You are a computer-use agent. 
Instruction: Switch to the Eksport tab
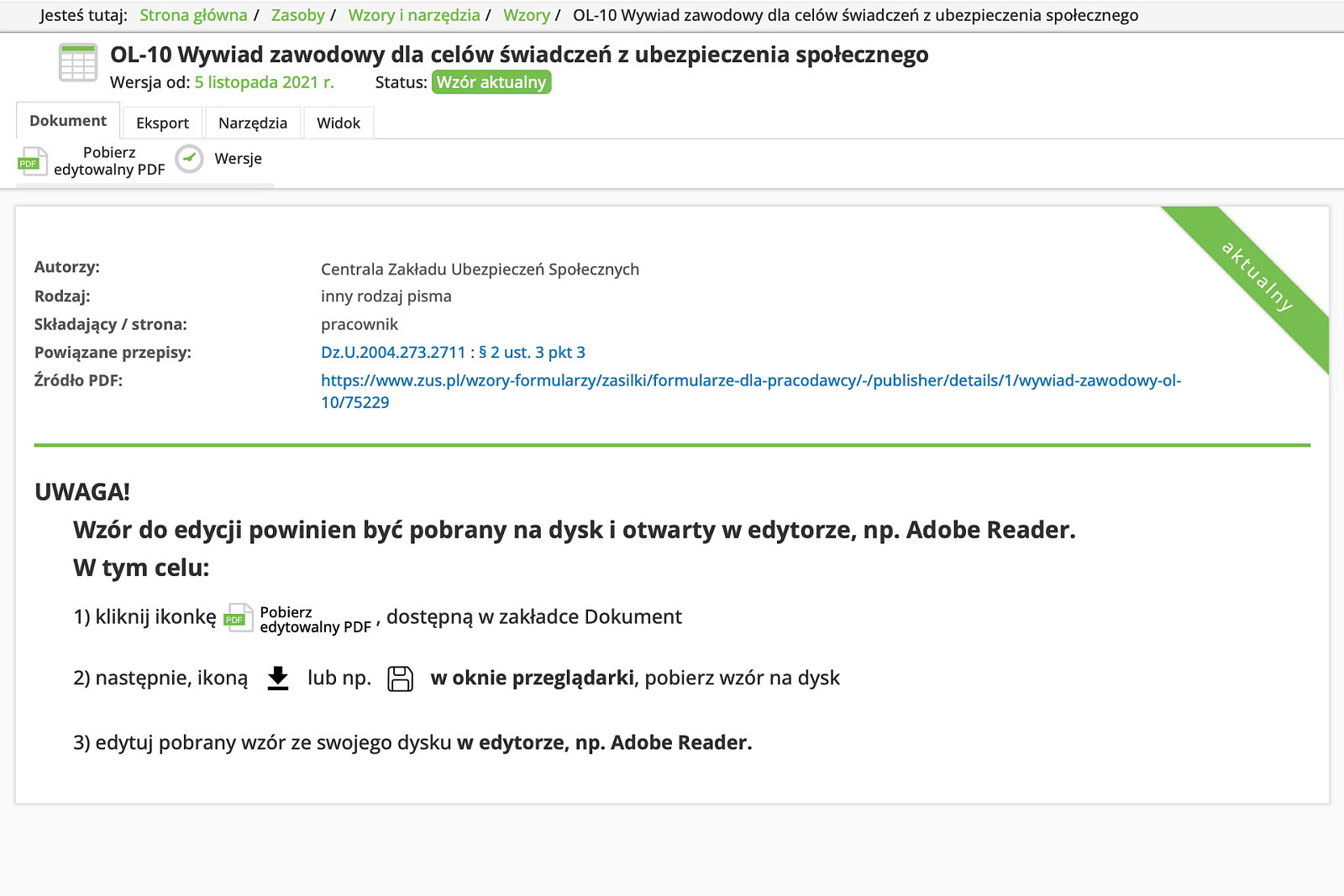[162, 123]
